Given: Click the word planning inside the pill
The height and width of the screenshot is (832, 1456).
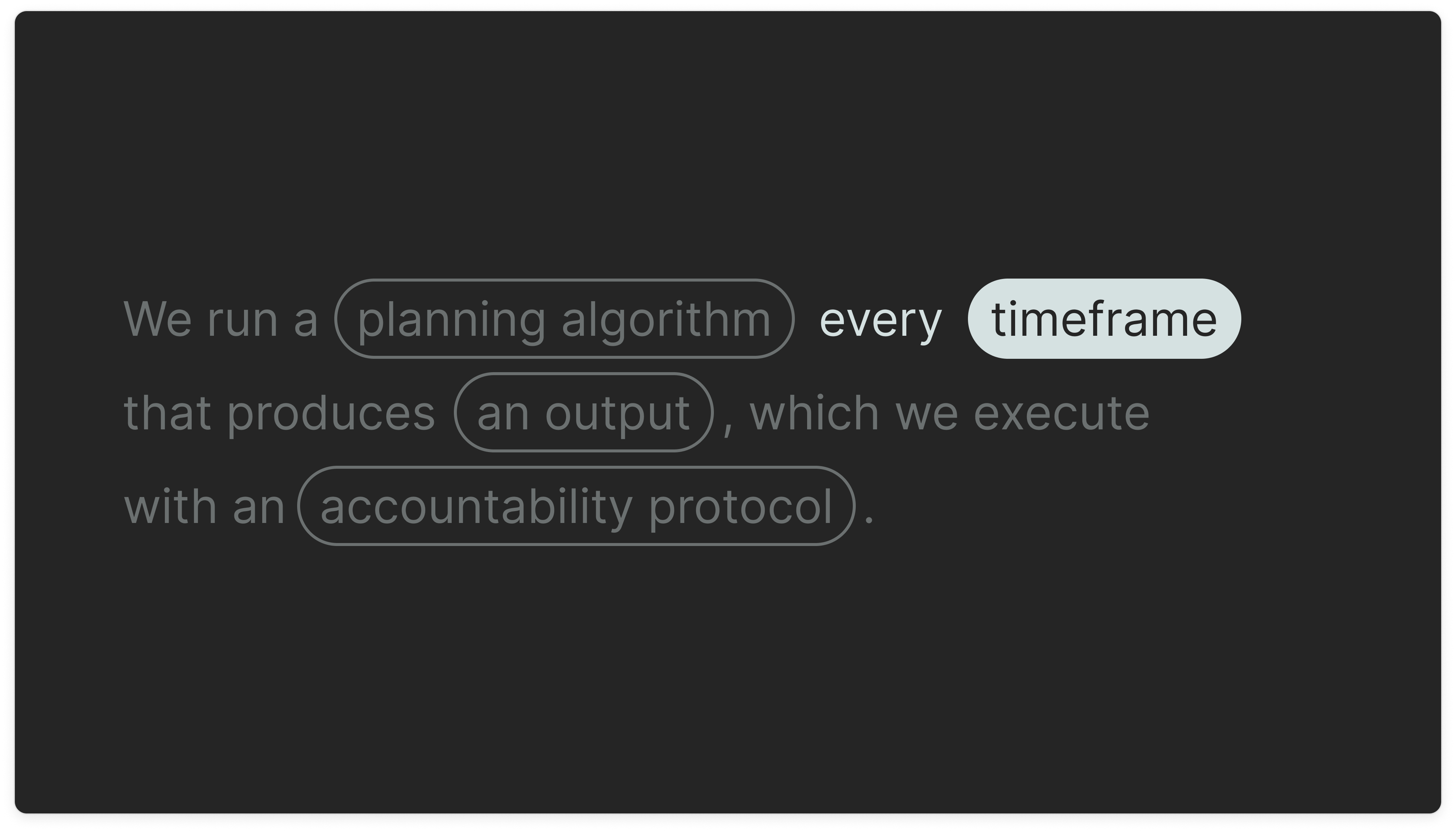Looking at the screenshot, I should [451, 321].
